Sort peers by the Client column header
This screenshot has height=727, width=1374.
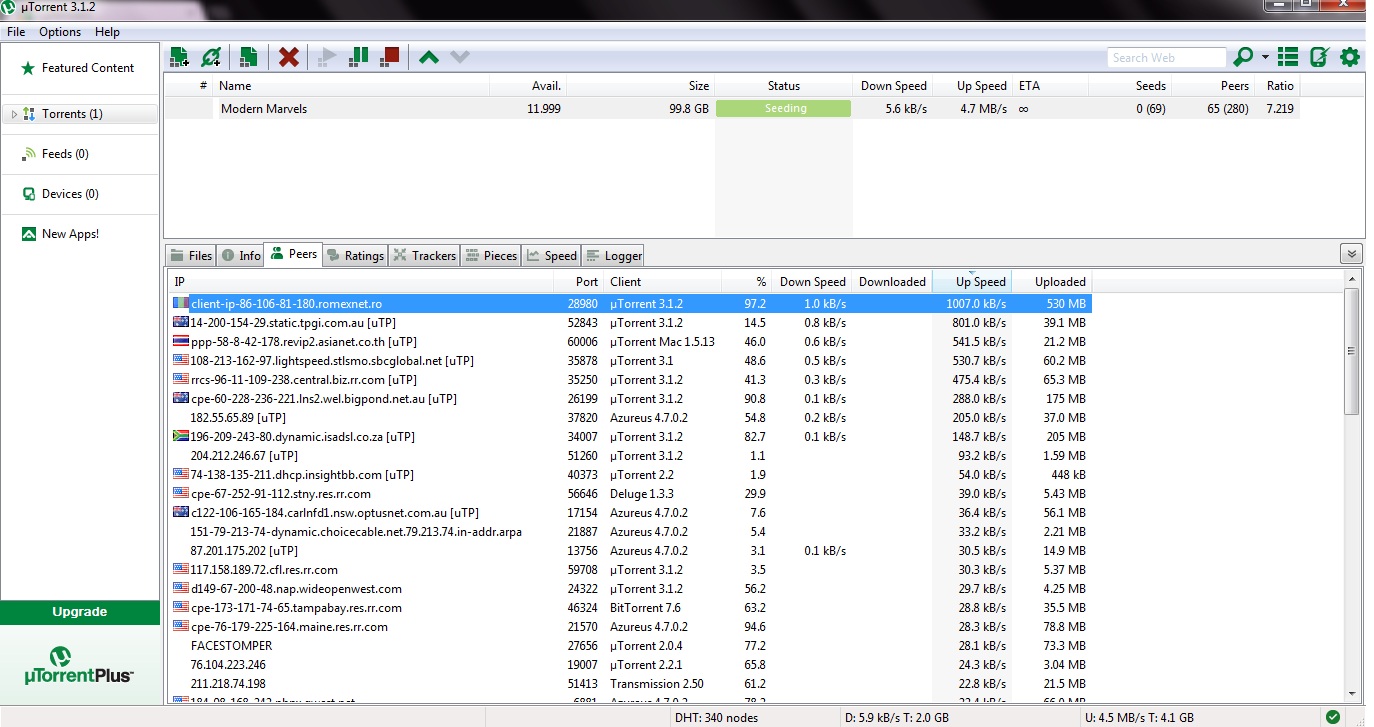(x=663, y=282)
